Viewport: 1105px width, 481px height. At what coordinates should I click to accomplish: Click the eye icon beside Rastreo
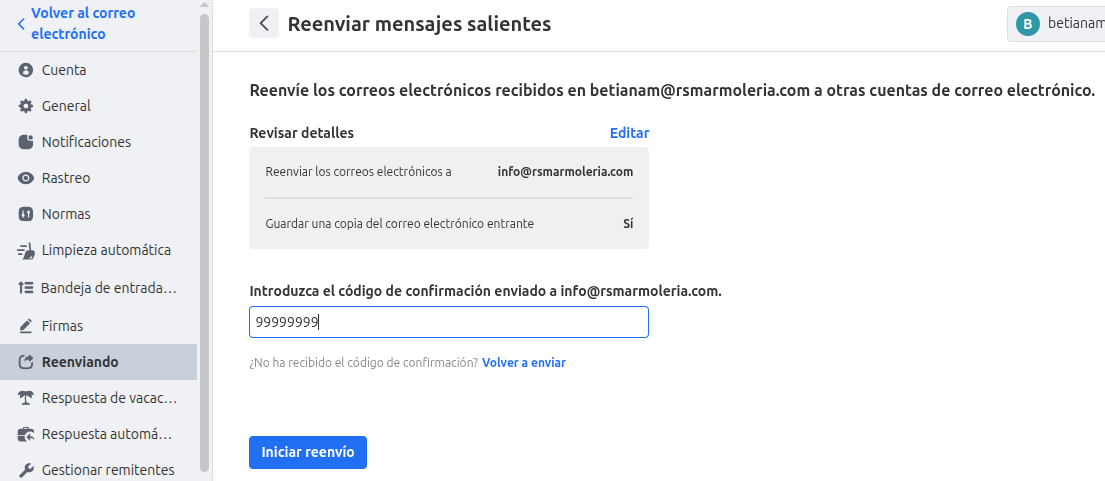click(27, 178)
